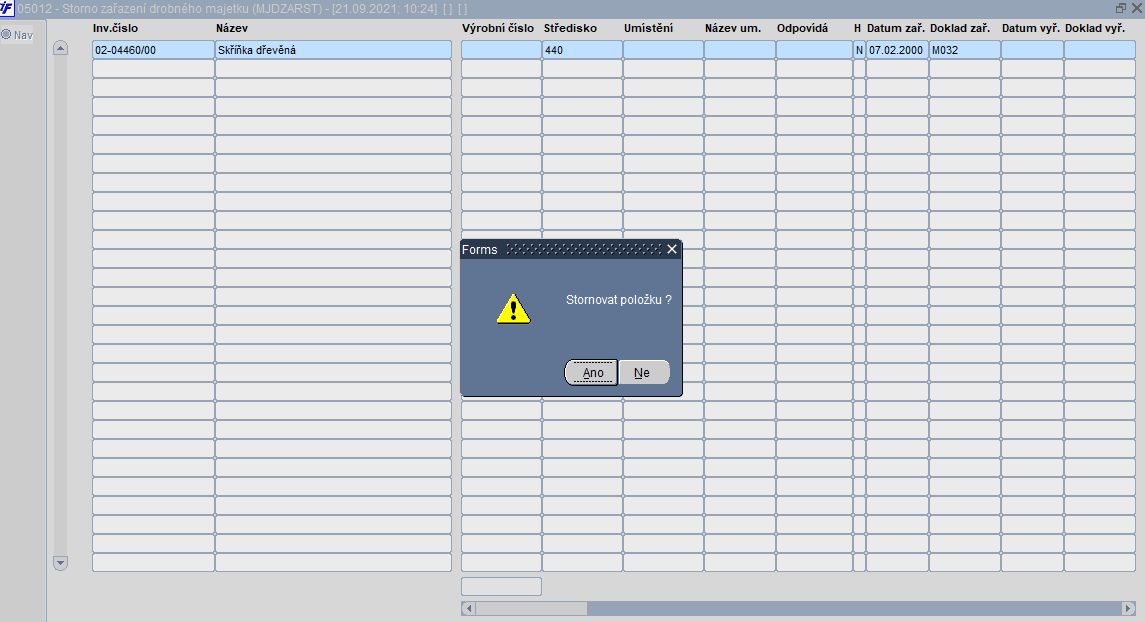The height and width of the screenshot is (622, 1145).
Task: Click the horizontal scrollbar thumb
Action: point(532,608)
